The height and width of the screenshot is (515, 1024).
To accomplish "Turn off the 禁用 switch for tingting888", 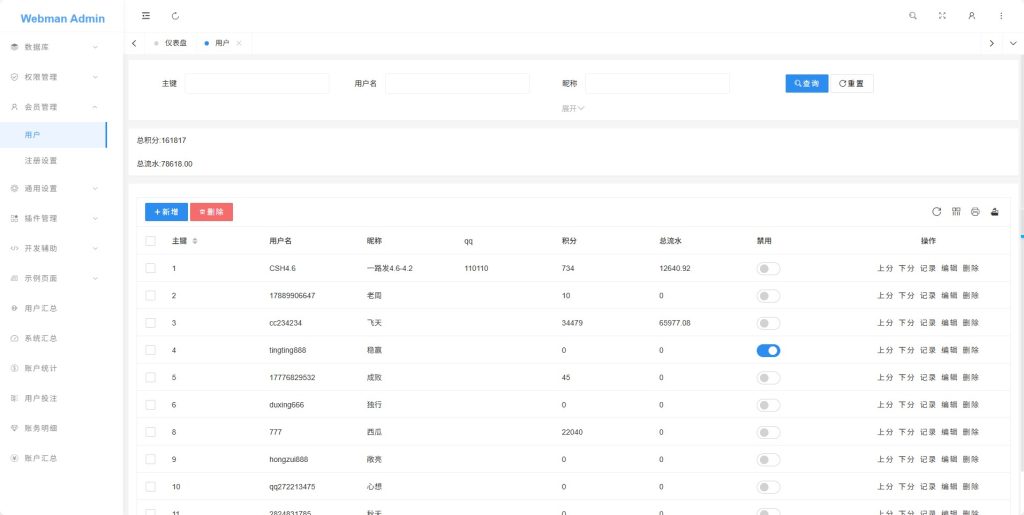I will pyautogui.click(x=768, y=351).
